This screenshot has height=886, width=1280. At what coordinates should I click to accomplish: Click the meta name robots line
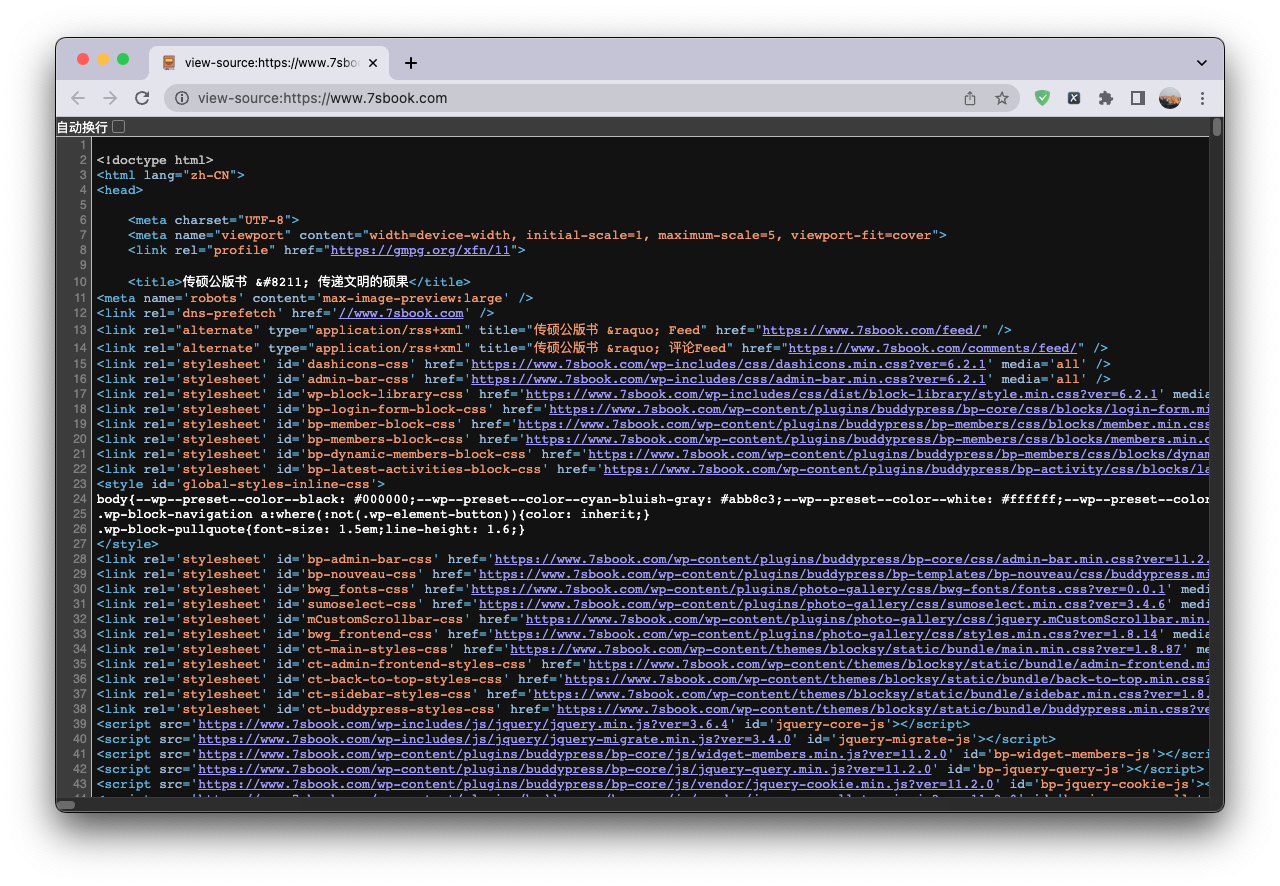coord(315,298)
